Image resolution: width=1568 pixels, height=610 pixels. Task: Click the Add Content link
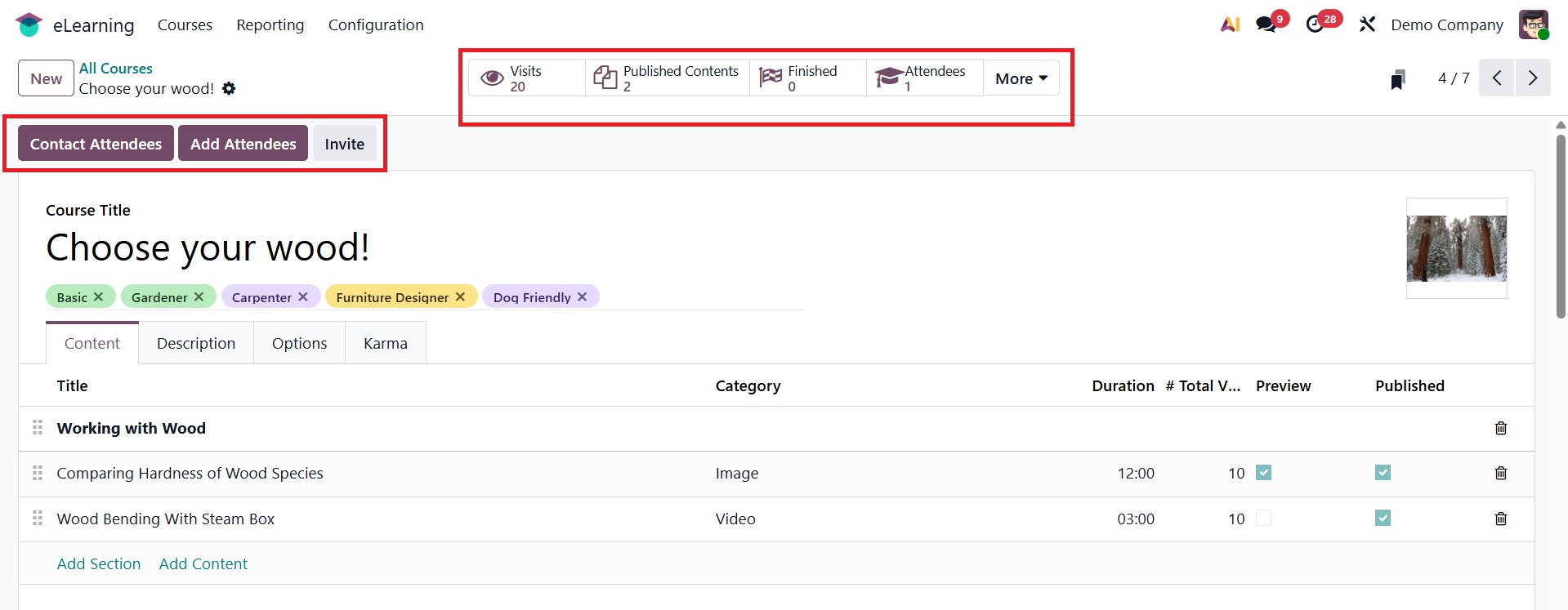click(203, 563)
